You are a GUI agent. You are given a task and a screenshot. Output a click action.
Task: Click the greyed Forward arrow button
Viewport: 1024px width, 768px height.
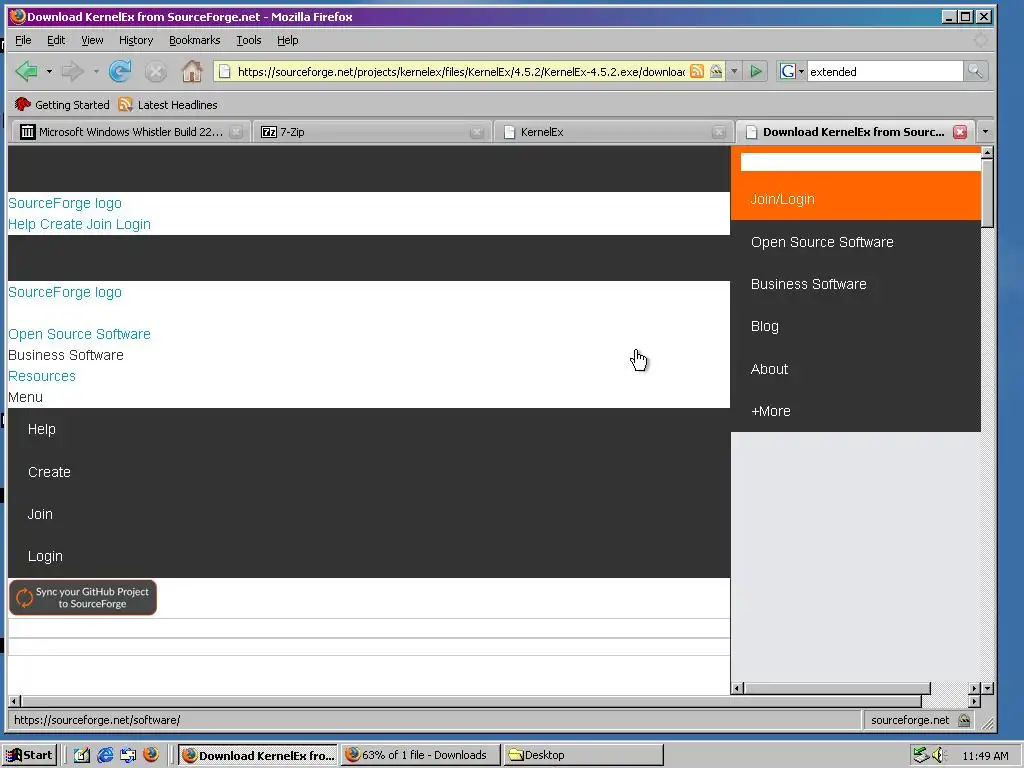72,71
